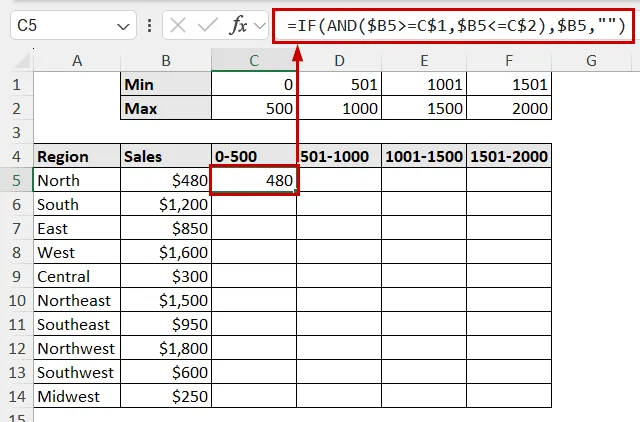Viewport: 640px width, 422px height.
Task: Click the $480 sales cell
Action: point(166,180)
